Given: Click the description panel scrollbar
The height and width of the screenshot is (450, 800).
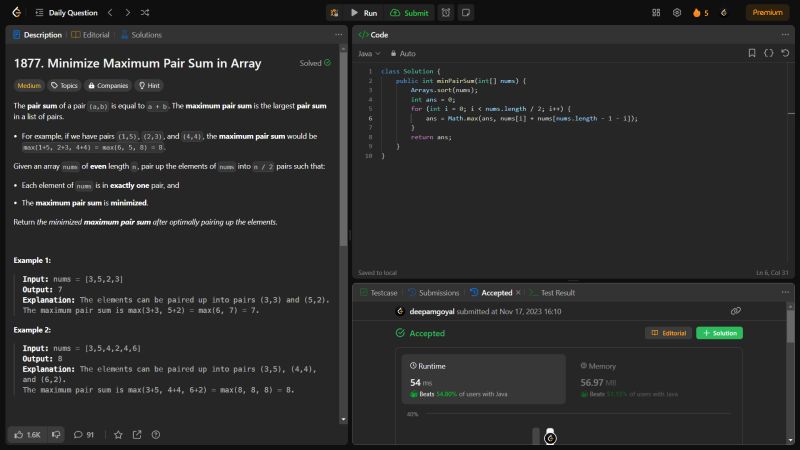Looking at the screenshot, I should click(343, 148).
